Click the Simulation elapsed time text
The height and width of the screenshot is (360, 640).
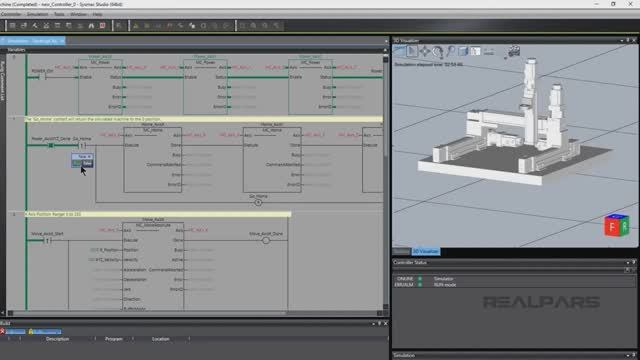click(x=429, y=64)
